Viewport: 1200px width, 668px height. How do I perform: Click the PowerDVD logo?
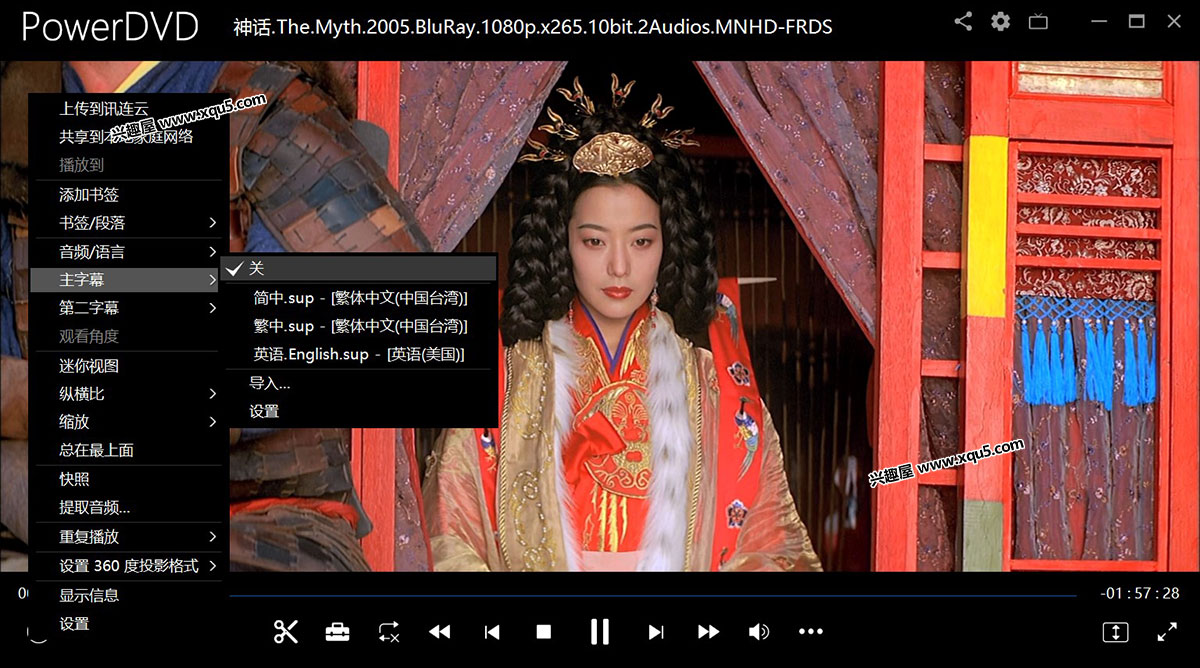click(110, 27)
